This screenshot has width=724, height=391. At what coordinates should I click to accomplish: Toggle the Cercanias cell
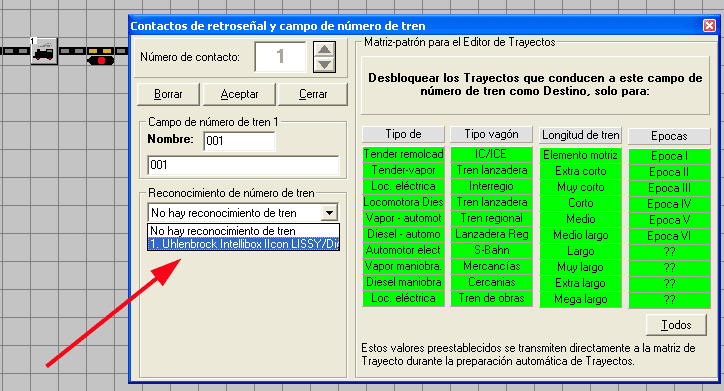(491, 282)
